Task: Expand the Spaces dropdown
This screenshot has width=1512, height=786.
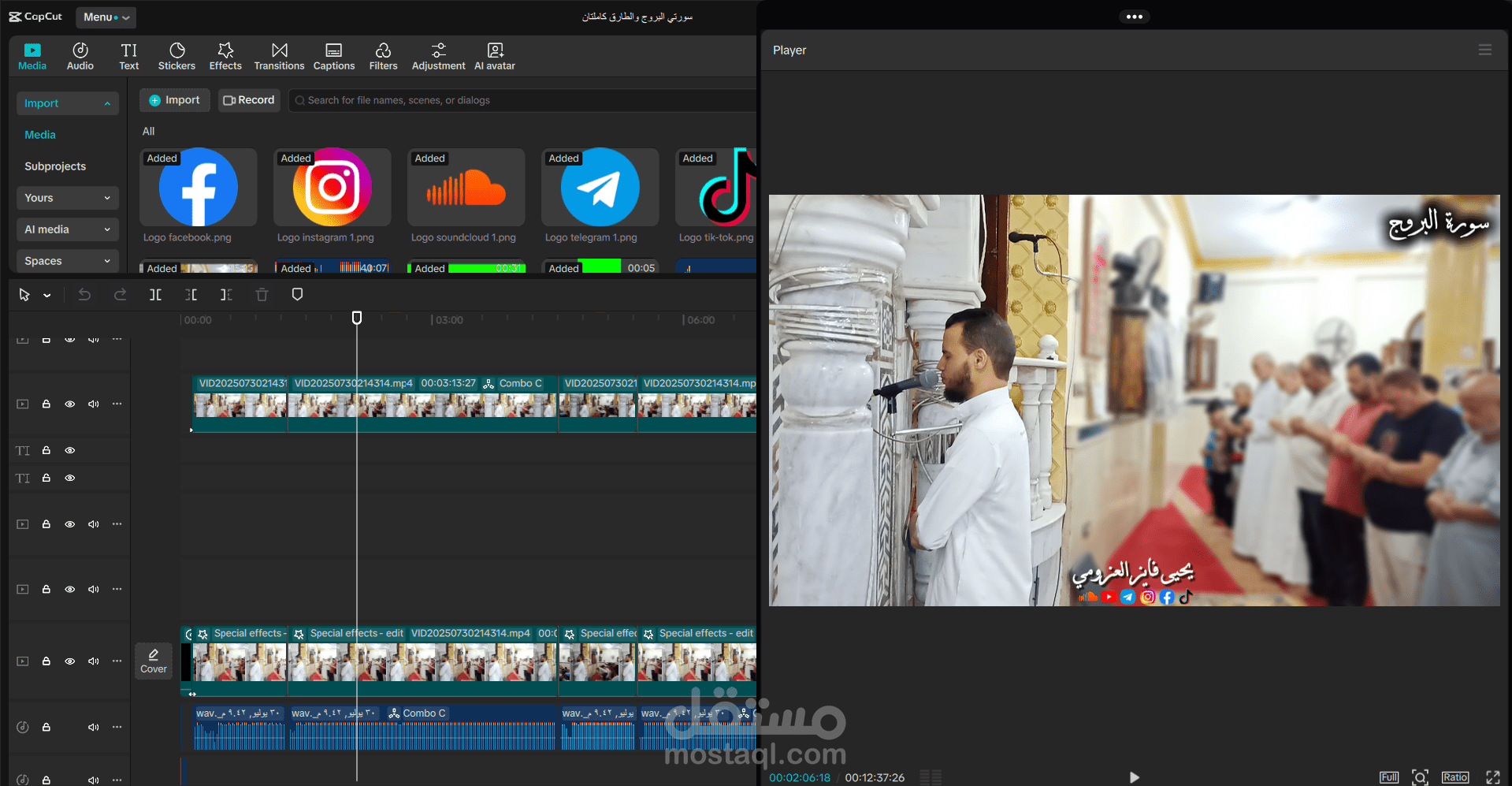Action: tap(68, 261)
